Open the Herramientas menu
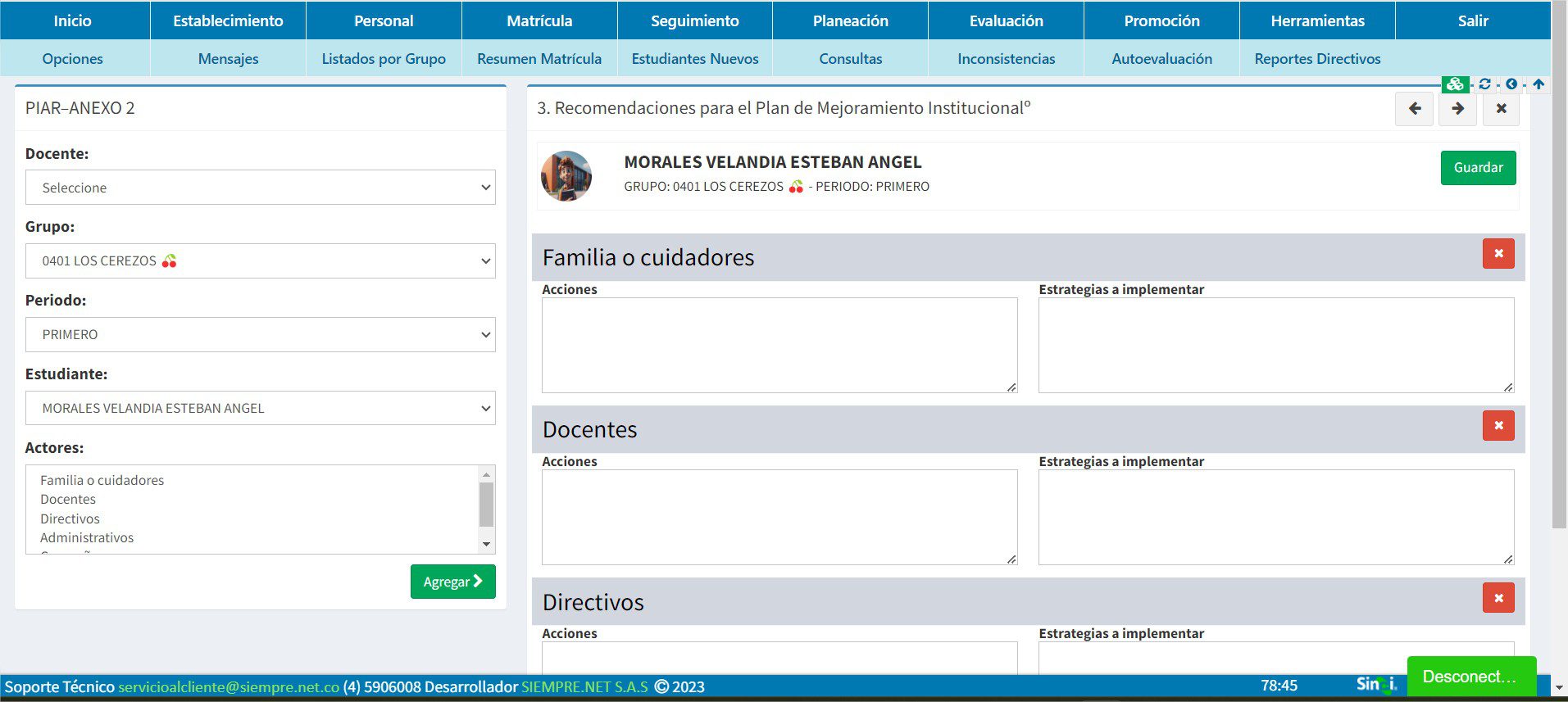This screenshot has width=1568, height=702. tap(1318, 20)
